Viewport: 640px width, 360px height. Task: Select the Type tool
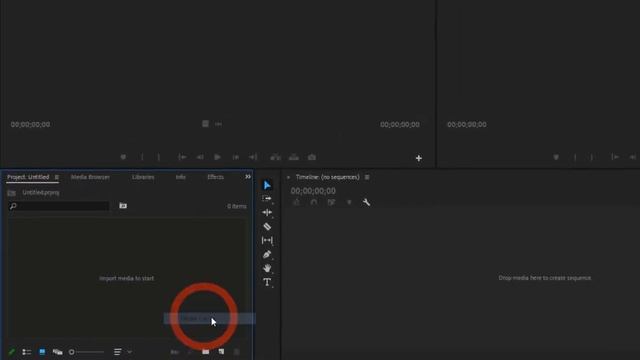coord(267,282)
